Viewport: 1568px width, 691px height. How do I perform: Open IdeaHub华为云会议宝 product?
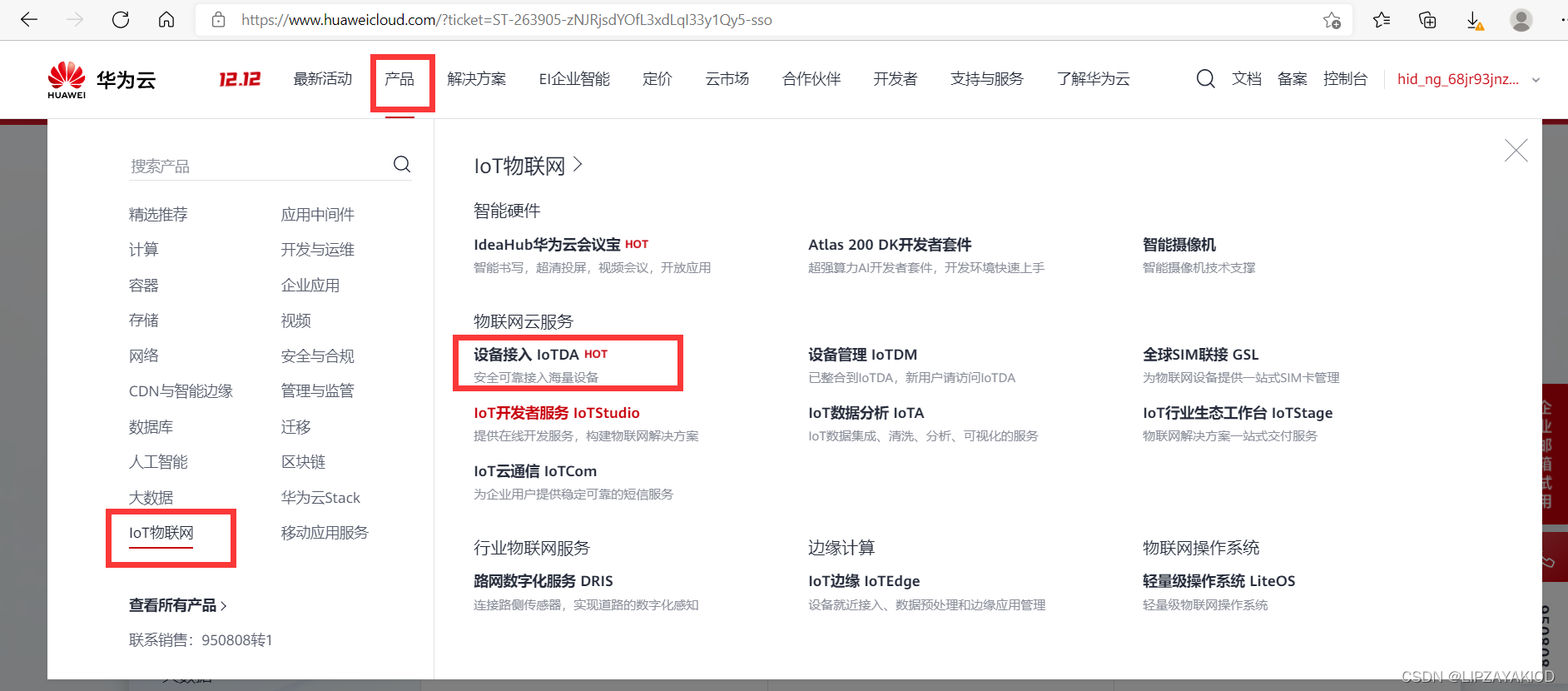coord(547,245)
